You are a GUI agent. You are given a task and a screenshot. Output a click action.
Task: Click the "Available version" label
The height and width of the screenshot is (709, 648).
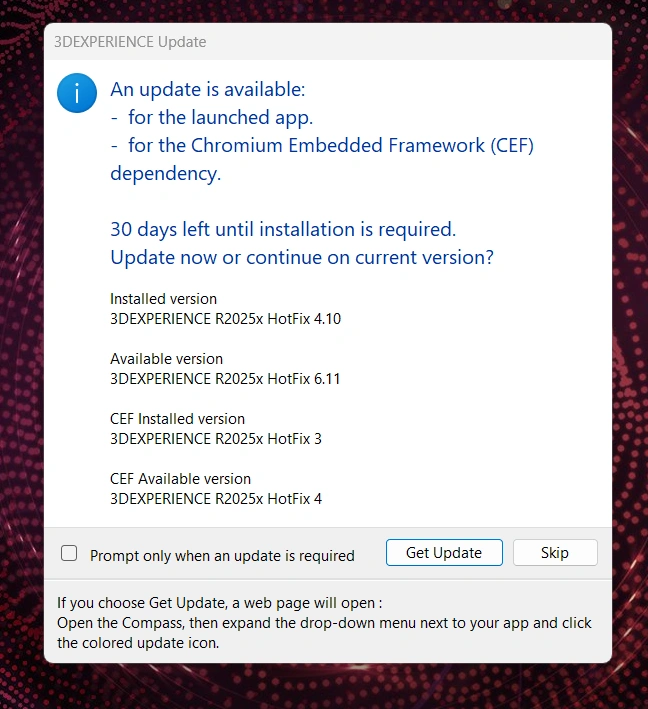click(166, 359)
